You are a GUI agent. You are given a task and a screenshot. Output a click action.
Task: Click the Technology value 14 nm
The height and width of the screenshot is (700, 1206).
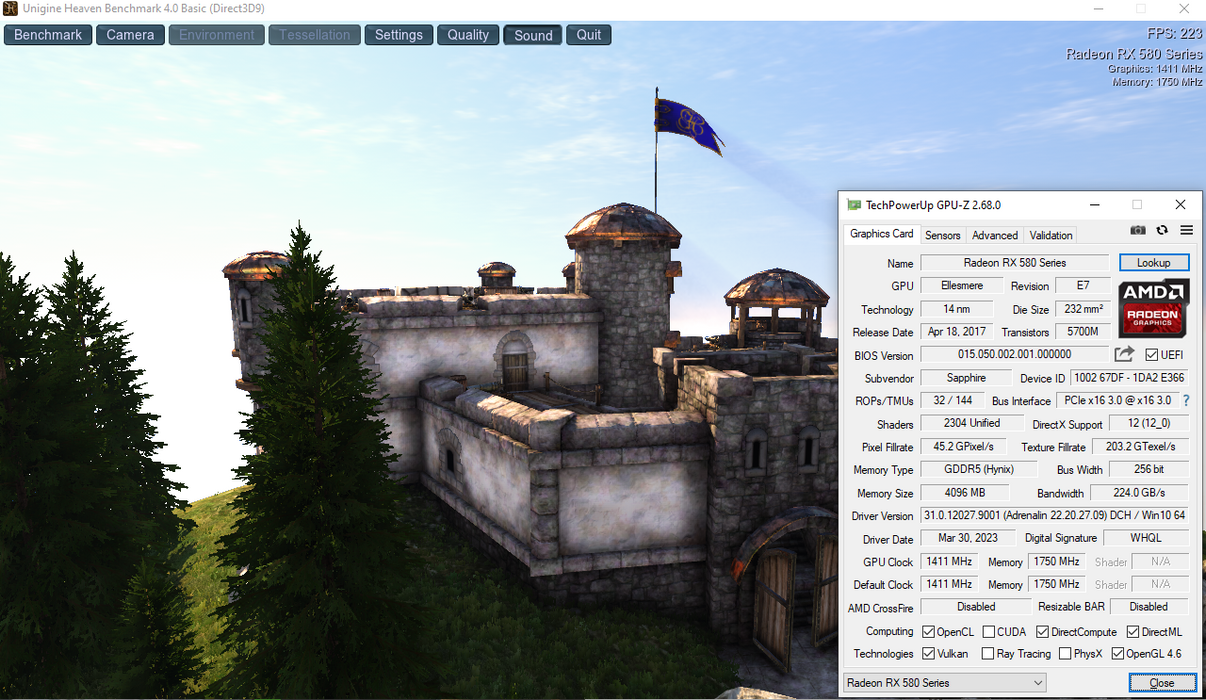957,310
